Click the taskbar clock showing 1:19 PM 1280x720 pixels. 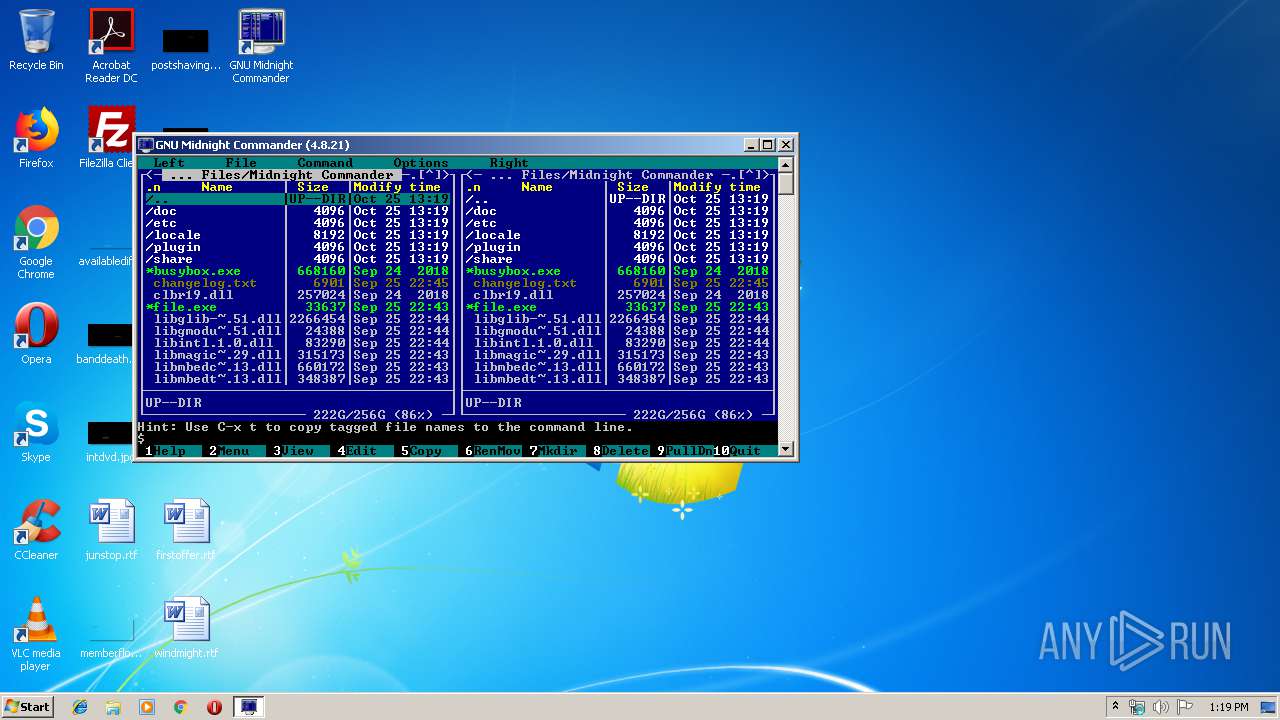point(1229,707)
